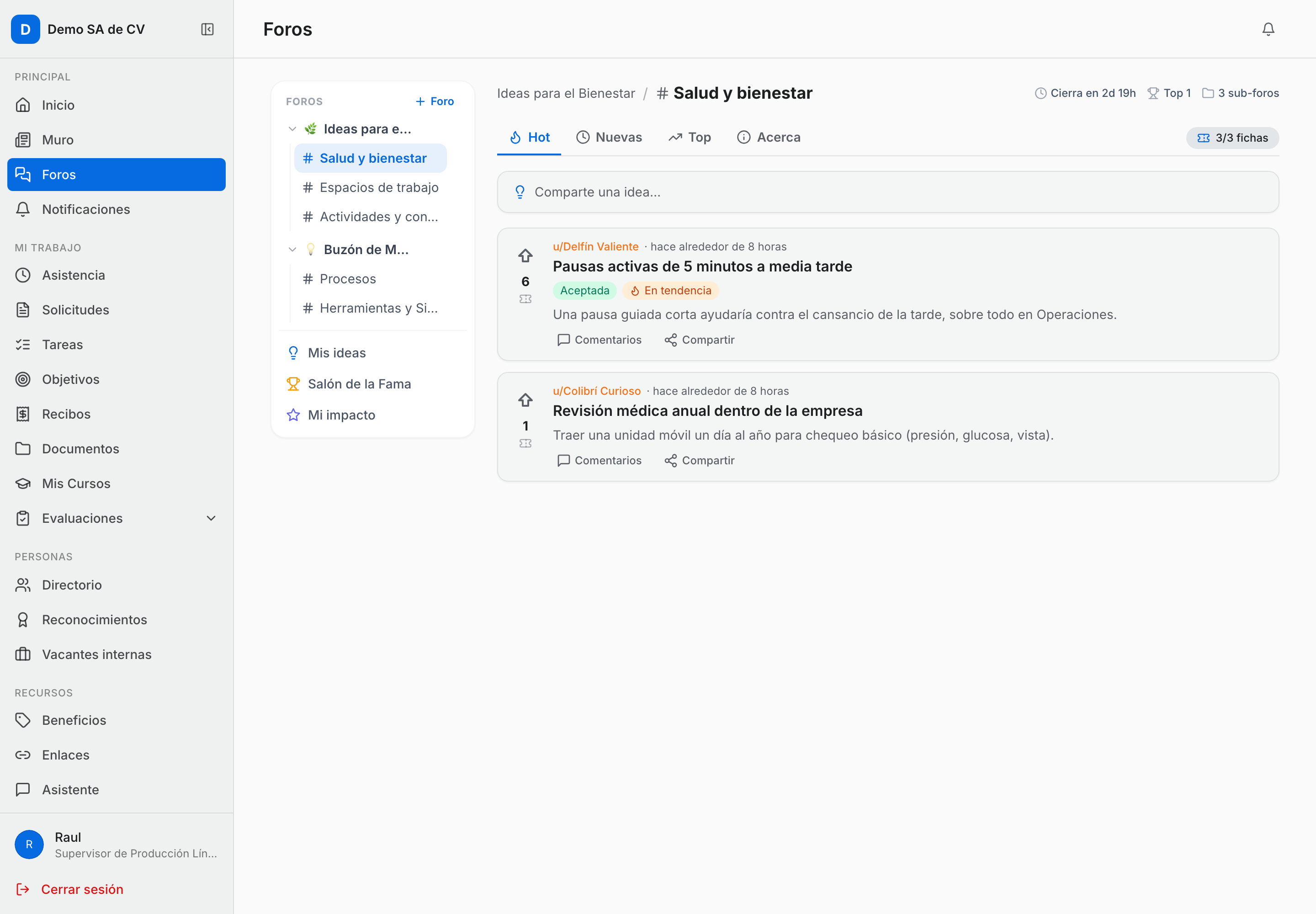
Task: Open Foros in the sidebar
Action: (x=116, y=175)
